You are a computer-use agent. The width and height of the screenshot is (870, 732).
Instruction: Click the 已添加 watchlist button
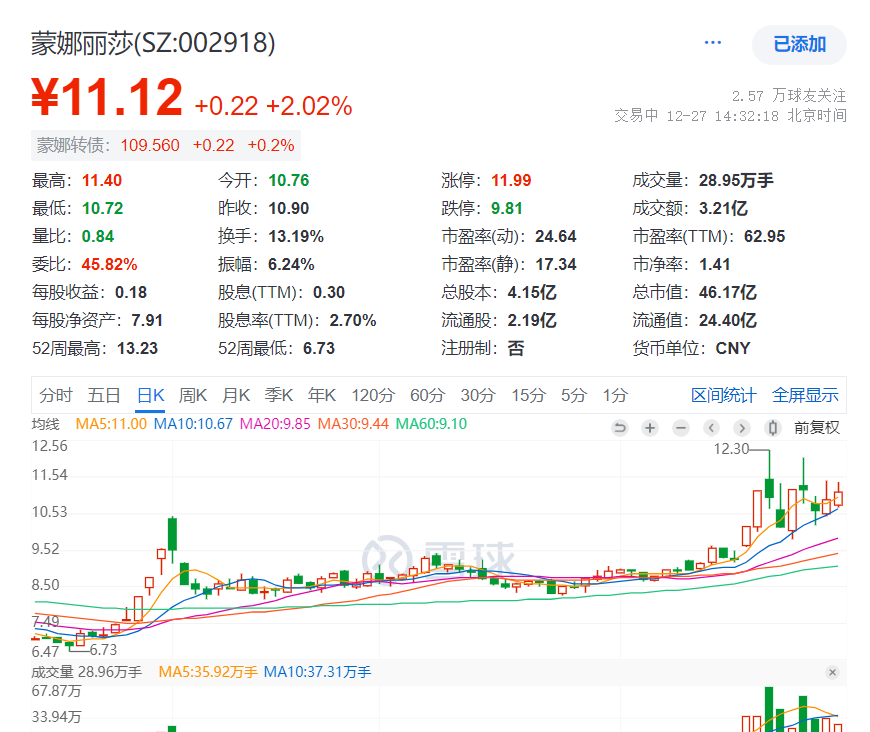tap(799, 44)
